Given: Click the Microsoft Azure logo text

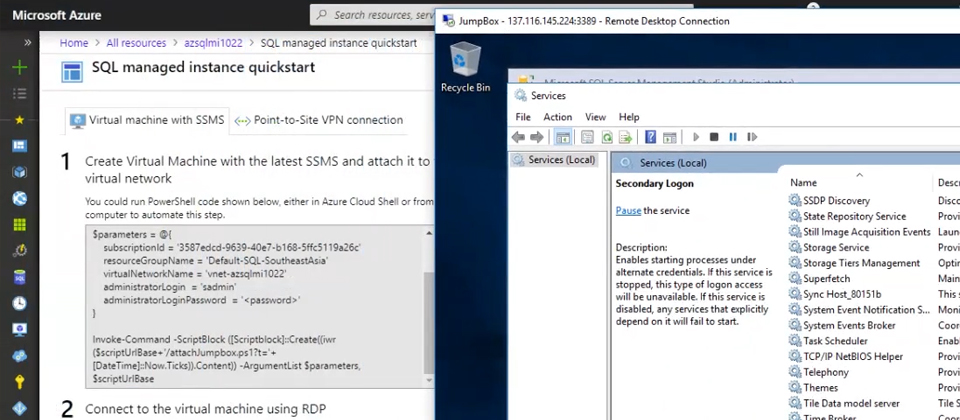Looking at the screenshot, I should (57, 15).
